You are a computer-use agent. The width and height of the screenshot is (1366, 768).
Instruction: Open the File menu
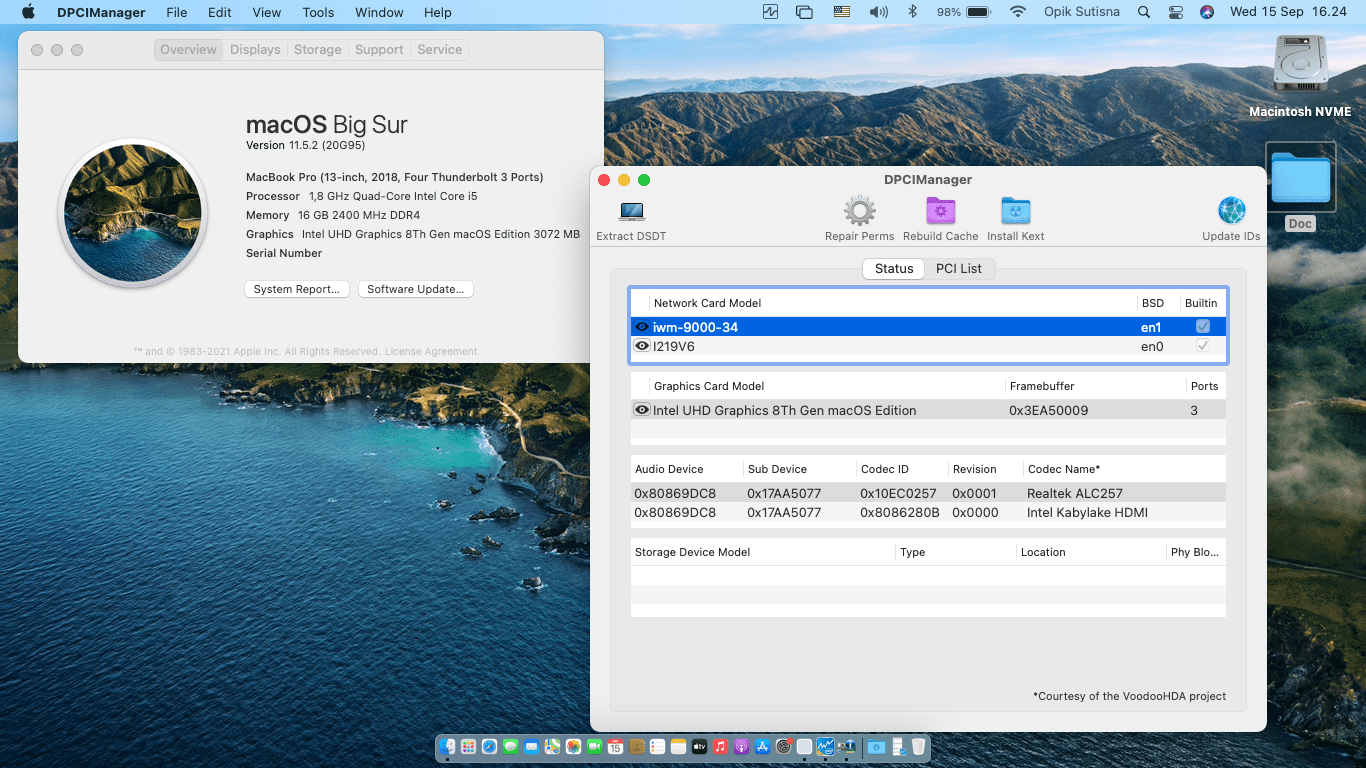[177, 12]
